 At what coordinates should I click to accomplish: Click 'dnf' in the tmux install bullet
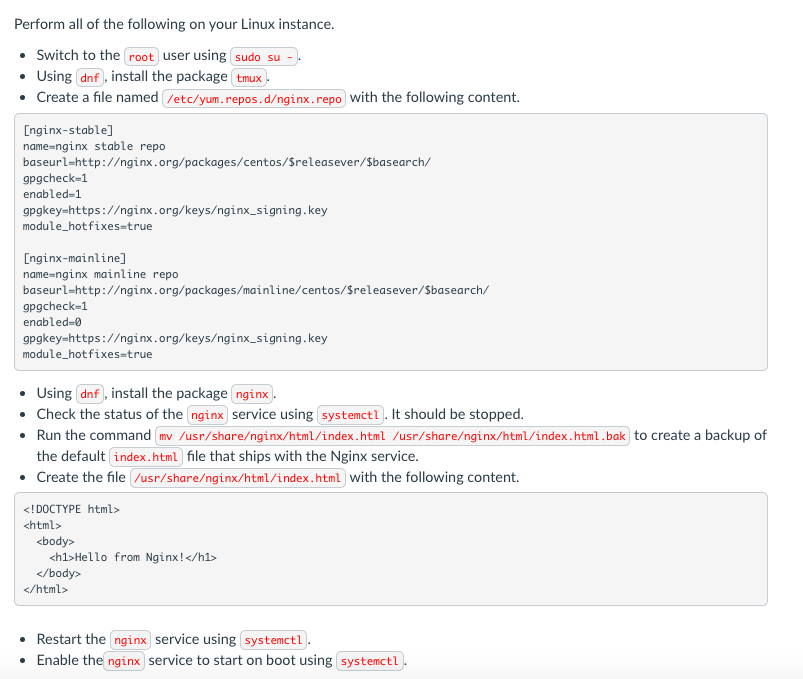point(90,78)
